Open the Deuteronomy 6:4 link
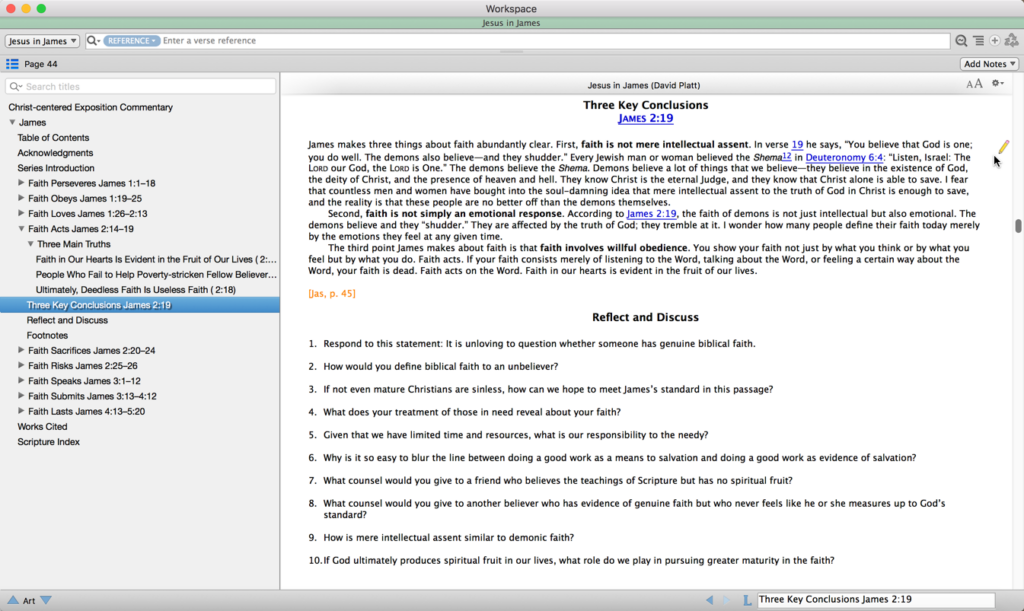Image resolution: width=1024 pixels, height=611 pixels. (x=844, y=157)
